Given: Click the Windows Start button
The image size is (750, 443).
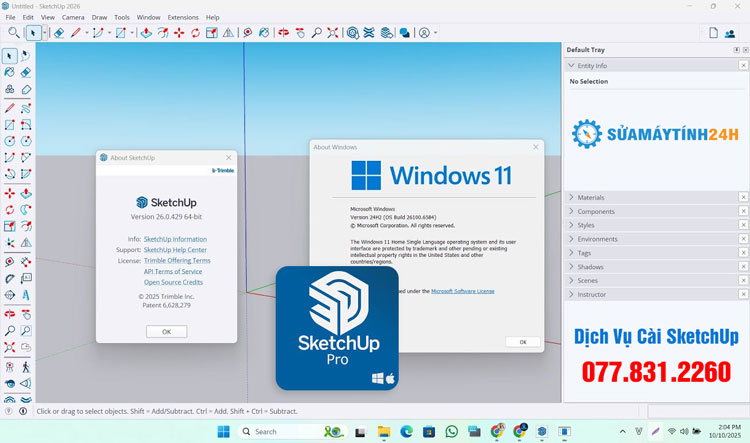Looking at the screenshot, I should [x=223, y=432].
